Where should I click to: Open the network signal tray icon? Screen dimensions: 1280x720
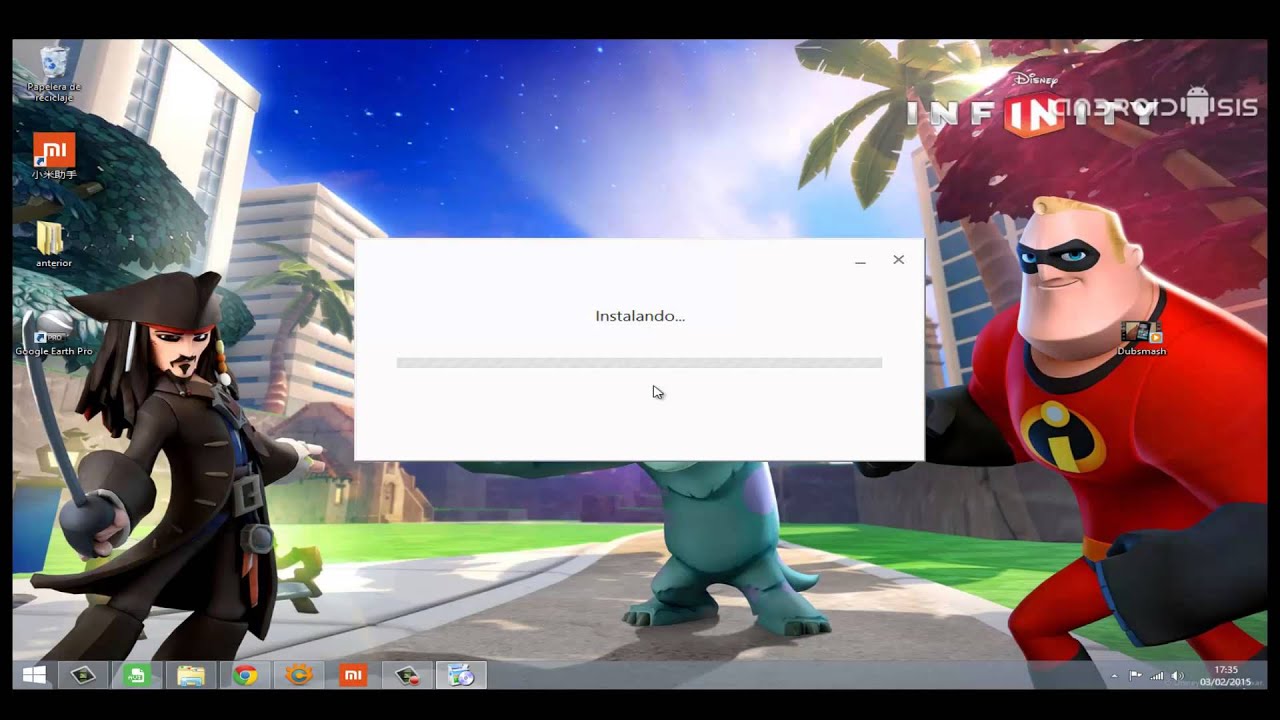[1156, 677]
